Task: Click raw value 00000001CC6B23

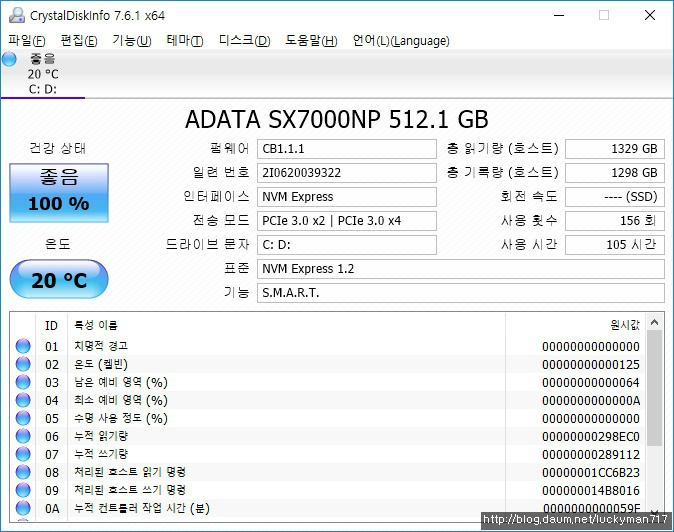Action: pyautogui.click(x=591, y=473)
